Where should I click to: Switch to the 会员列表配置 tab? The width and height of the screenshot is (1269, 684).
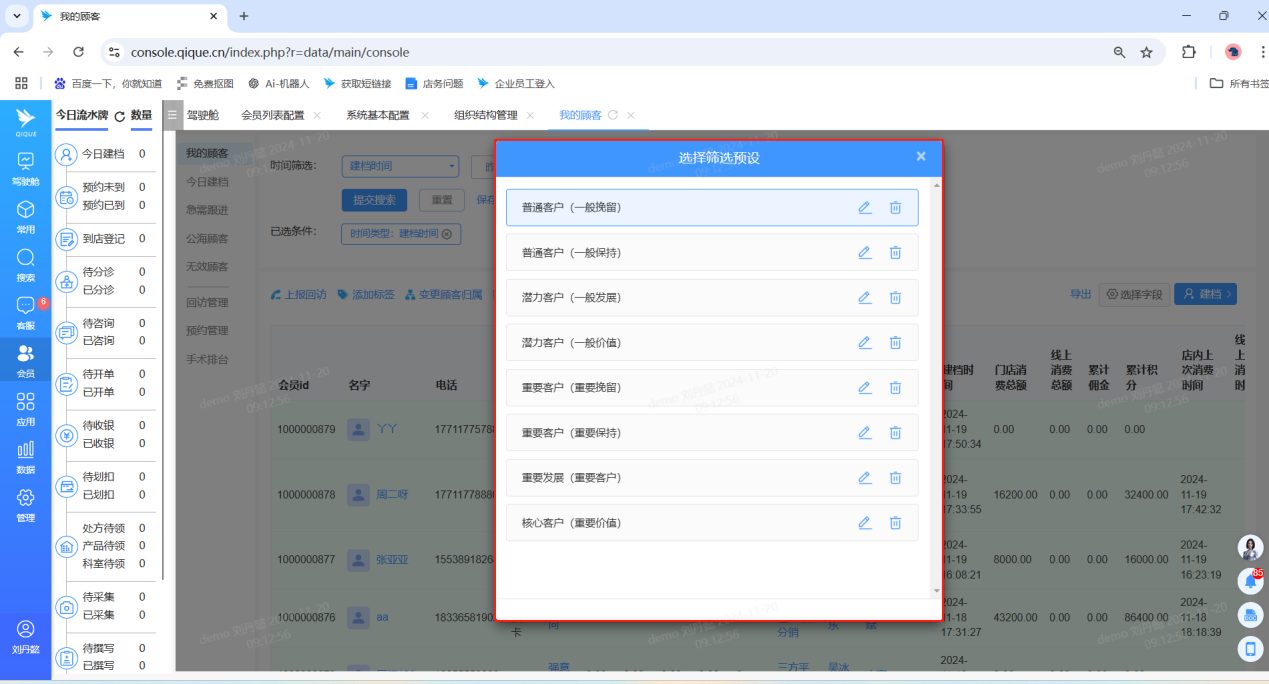click(272, 115)
